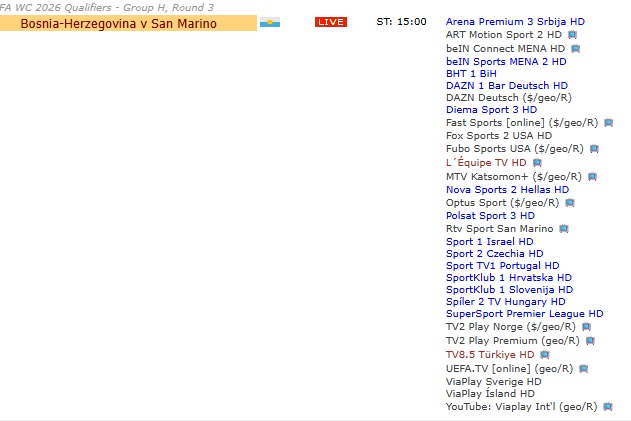Click the TV icon next to Rtv Sport San Marino
This screenshot has width=631, height=421.
click(x=564, y=229)
